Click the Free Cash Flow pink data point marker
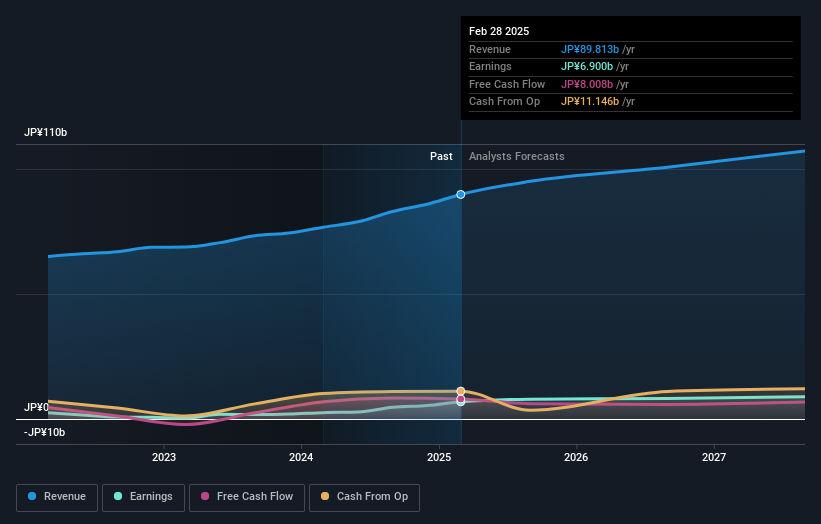 point(460,398)
